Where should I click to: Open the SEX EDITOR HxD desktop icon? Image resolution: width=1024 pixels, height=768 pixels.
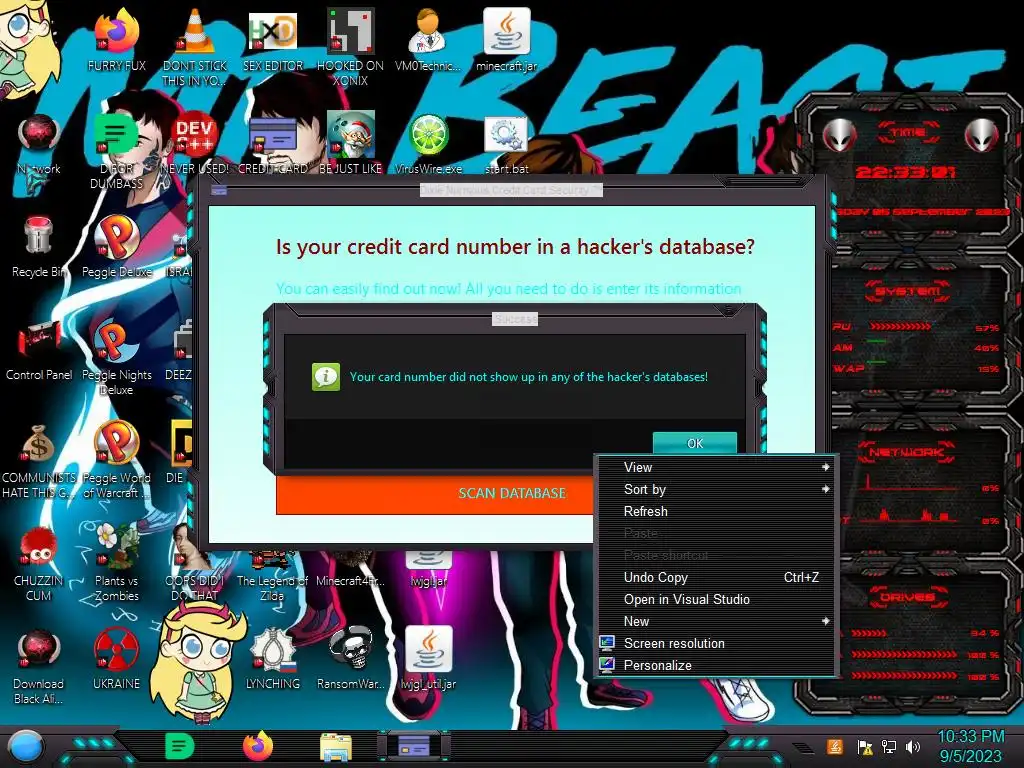click(x=273, y=33)
